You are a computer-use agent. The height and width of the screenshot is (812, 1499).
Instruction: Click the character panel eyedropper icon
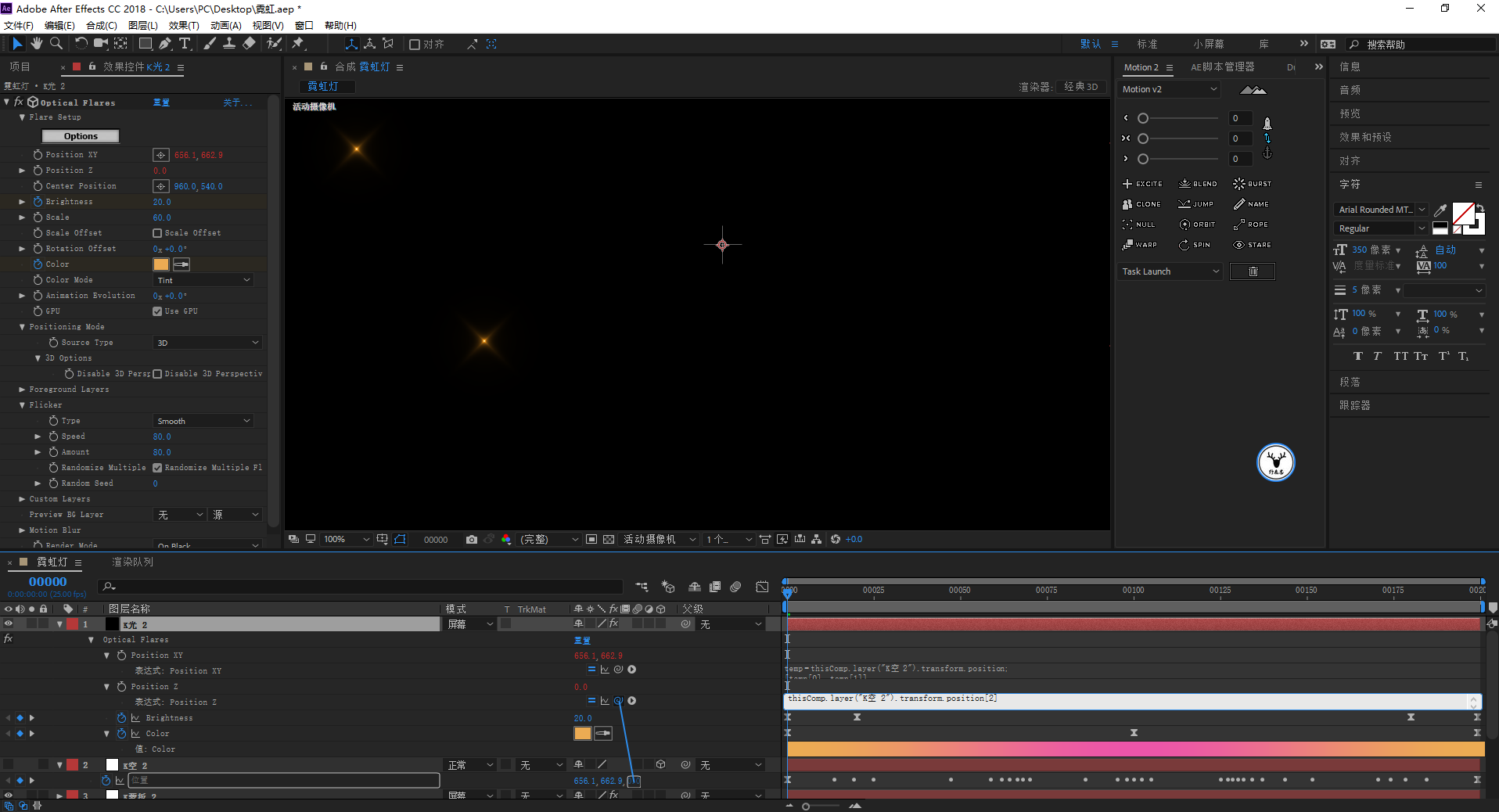(x=1440, y=210)
